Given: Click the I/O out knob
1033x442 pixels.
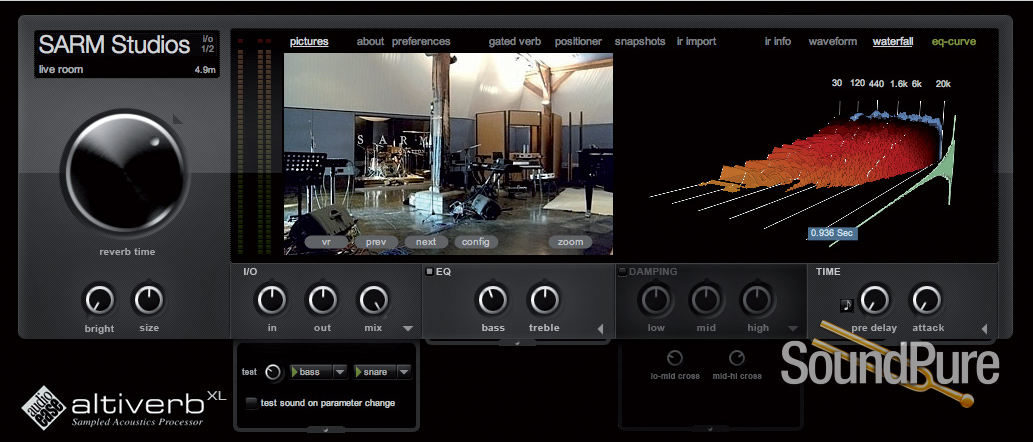Looking at the screenshot, I should (322, 300).
